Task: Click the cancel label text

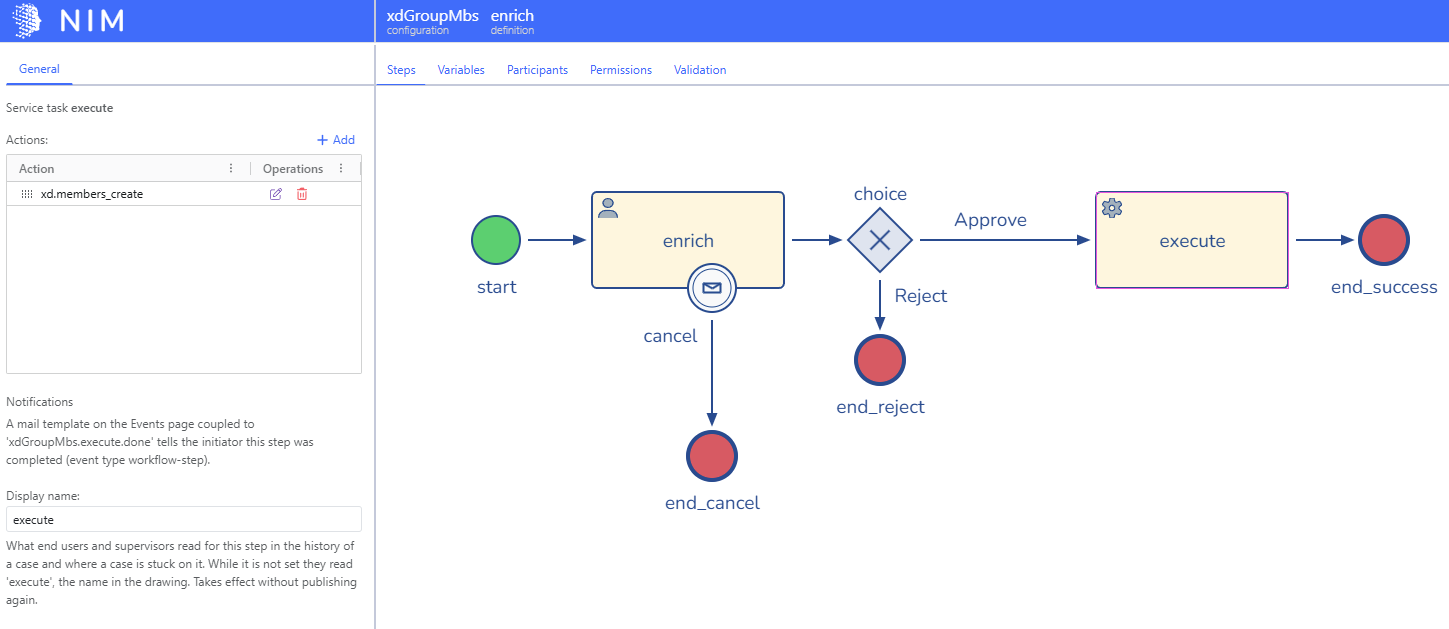Action: (670, 336)
